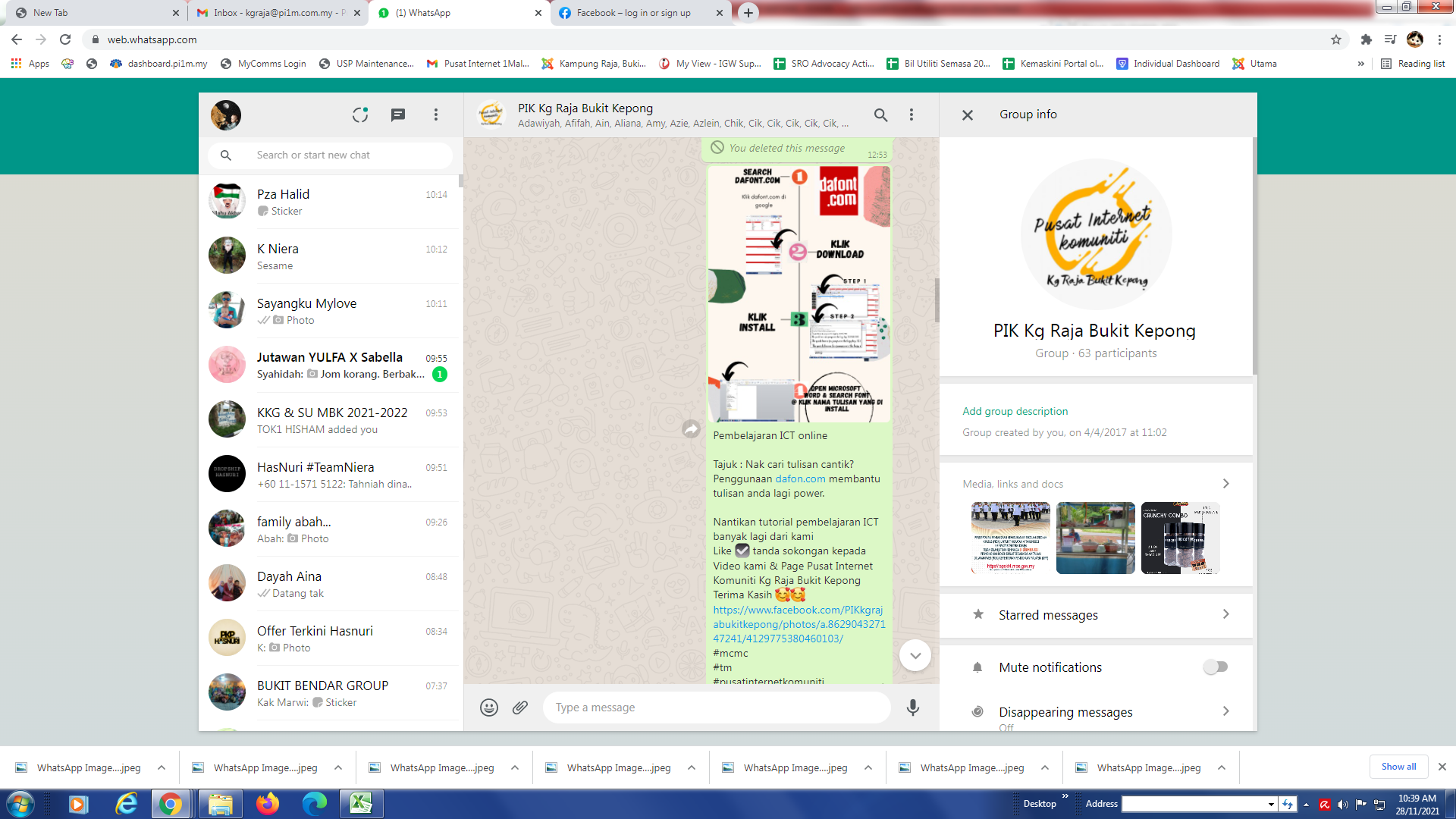Viewport: 1456px width, 819px height.
Task: Switch to the Facebook login tab
Action: pyautogui.click(x=633, y=13)
